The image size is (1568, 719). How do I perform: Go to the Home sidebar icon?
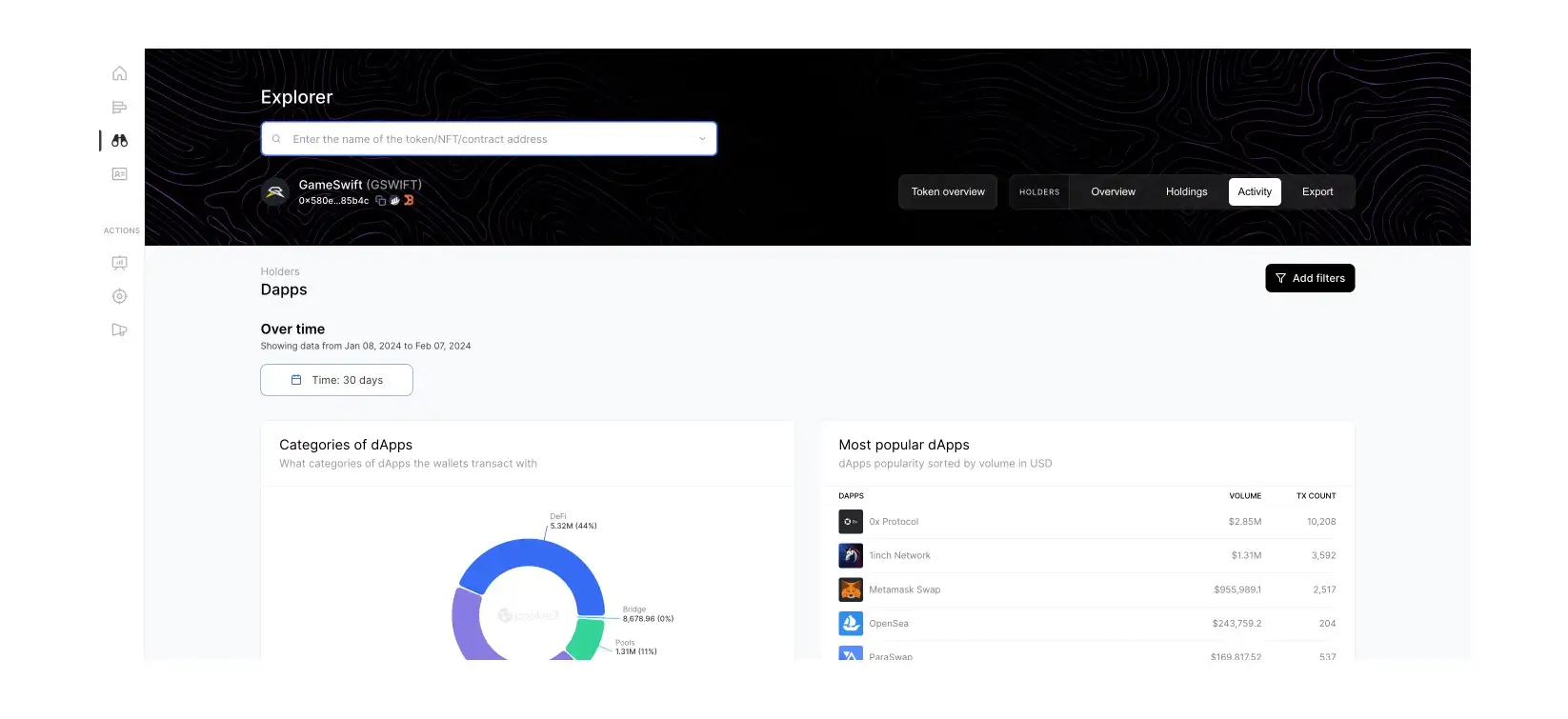[x=119, y=73]
